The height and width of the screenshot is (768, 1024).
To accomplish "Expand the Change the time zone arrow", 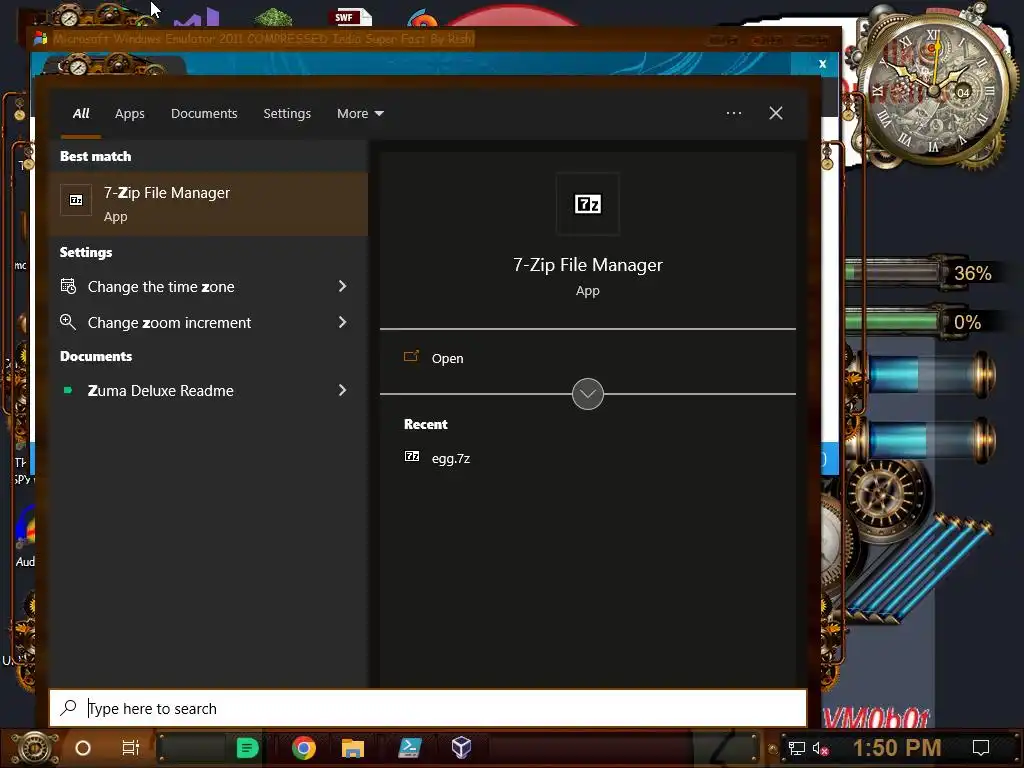I will click(x=342, y=286).
